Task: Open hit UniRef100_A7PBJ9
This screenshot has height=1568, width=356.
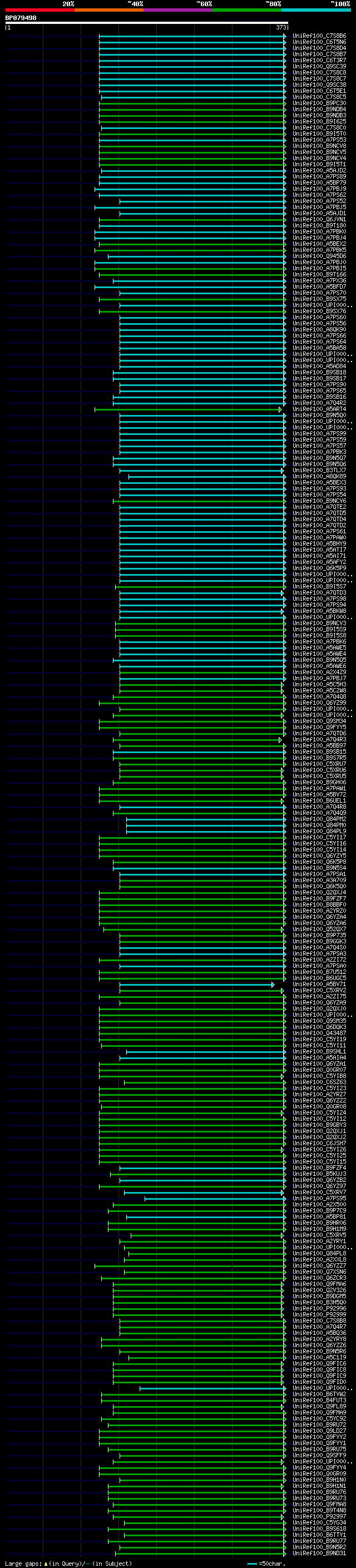Action: point(319,189)
